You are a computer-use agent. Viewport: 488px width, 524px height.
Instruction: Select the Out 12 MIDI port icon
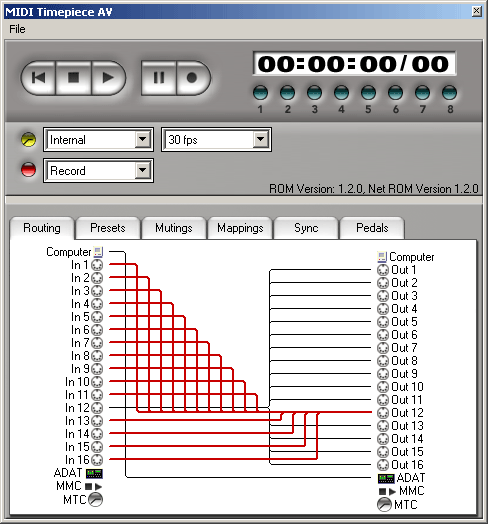click(x=383, y=413)
